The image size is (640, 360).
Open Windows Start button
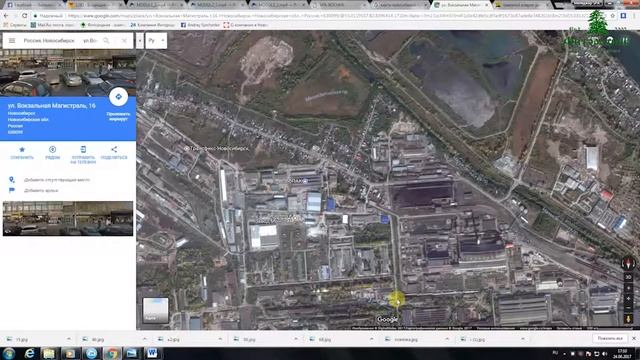click(9, 353)
